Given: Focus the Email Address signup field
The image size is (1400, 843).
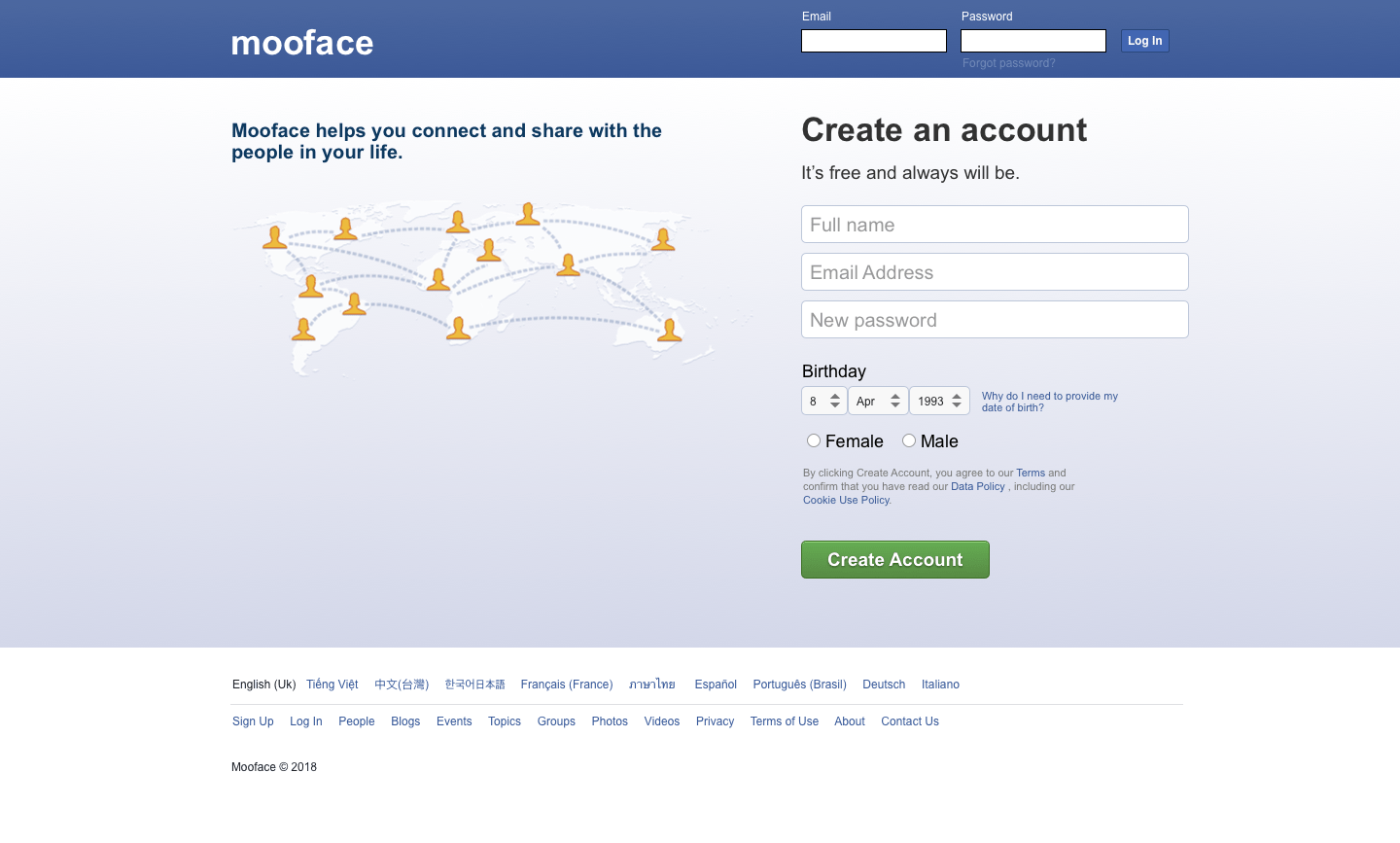Looking at the screenshot, I should pyautogui.click(x=995, y=271).
